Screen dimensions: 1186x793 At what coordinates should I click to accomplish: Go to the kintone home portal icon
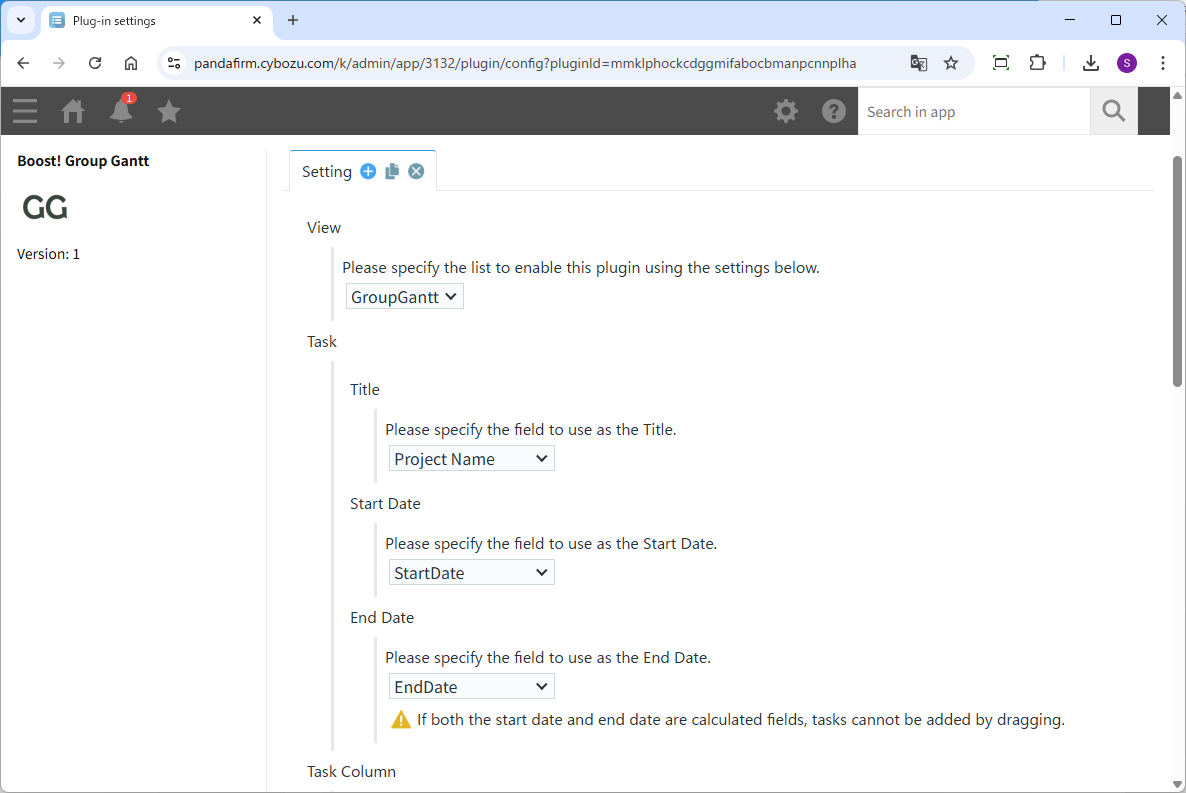pyautogui.click(x=73, y=111)
